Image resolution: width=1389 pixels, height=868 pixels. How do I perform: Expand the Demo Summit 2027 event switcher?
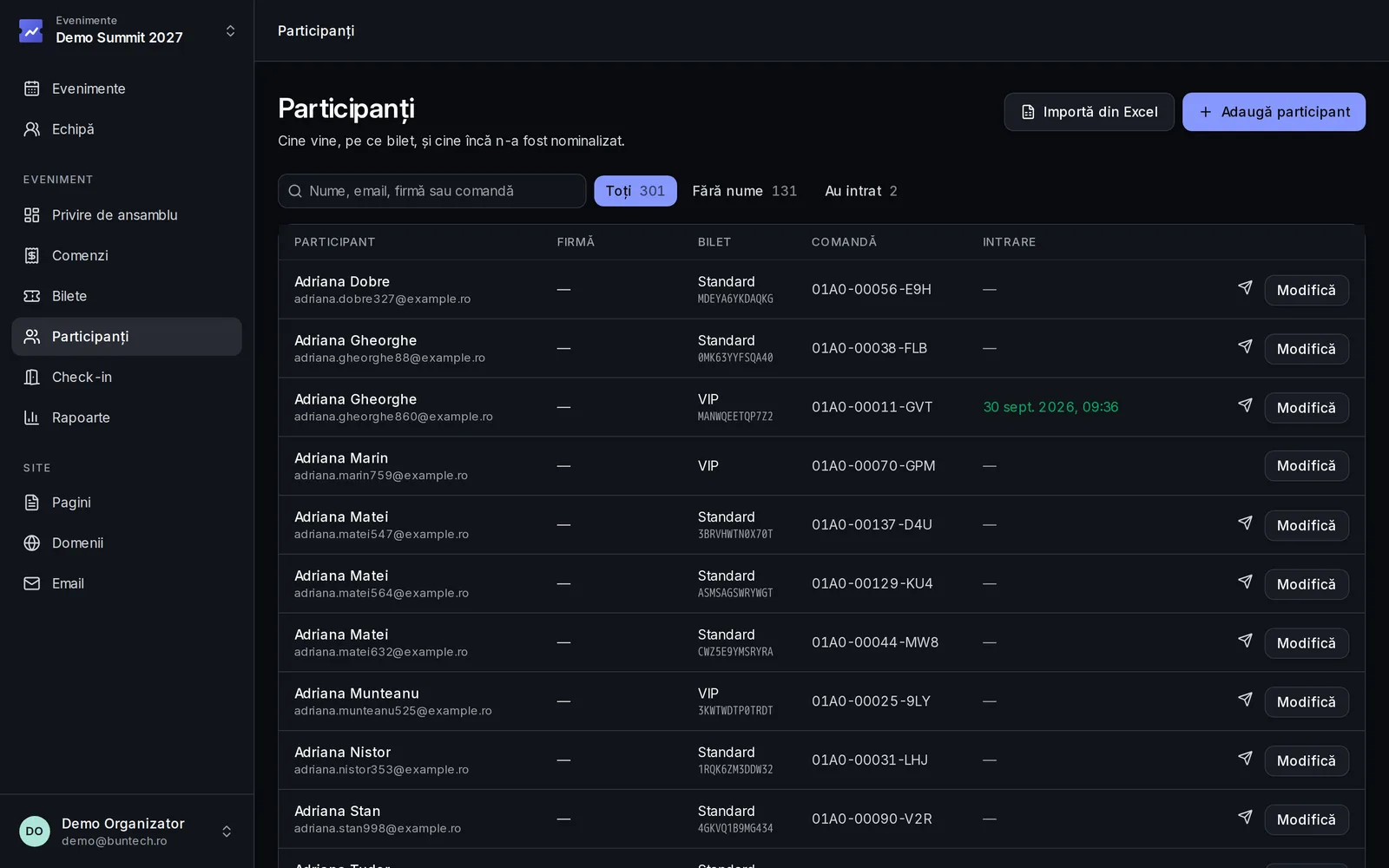click(x=127, y=30)
